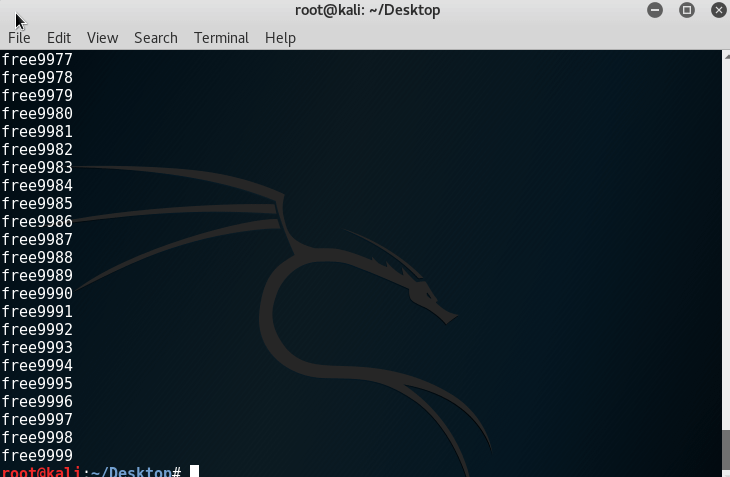Click the output line free9990
This screenshot has width=730, height=477.
point(37,293)
